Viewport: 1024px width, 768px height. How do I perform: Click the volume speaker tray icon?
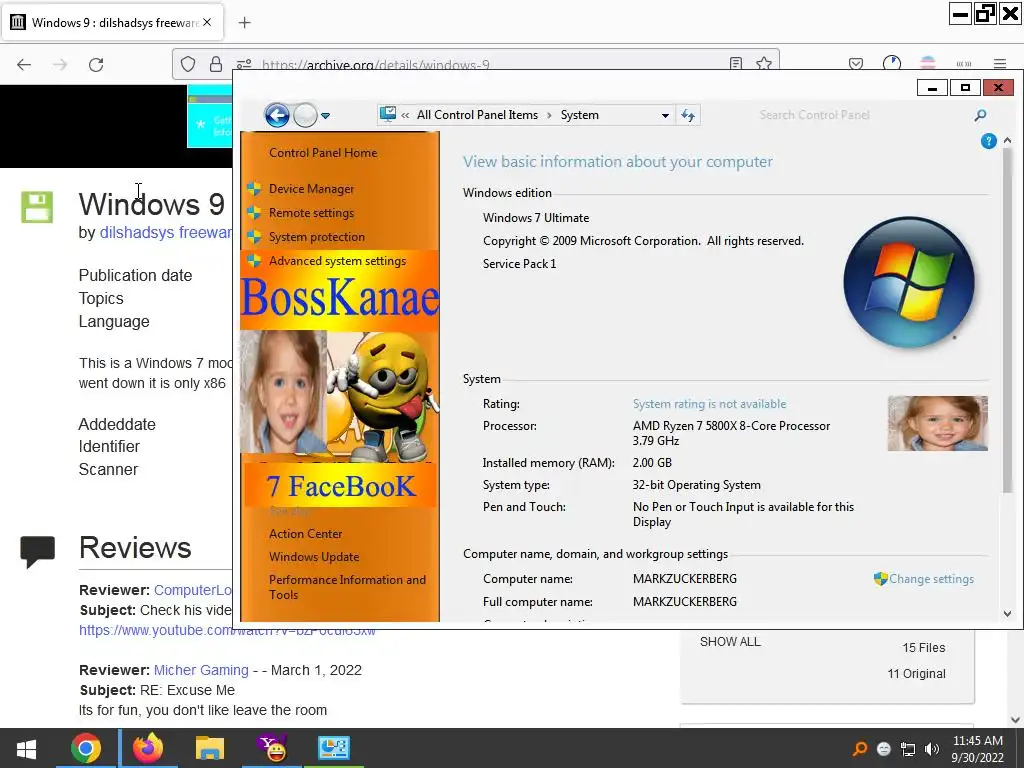pos(932,749)
